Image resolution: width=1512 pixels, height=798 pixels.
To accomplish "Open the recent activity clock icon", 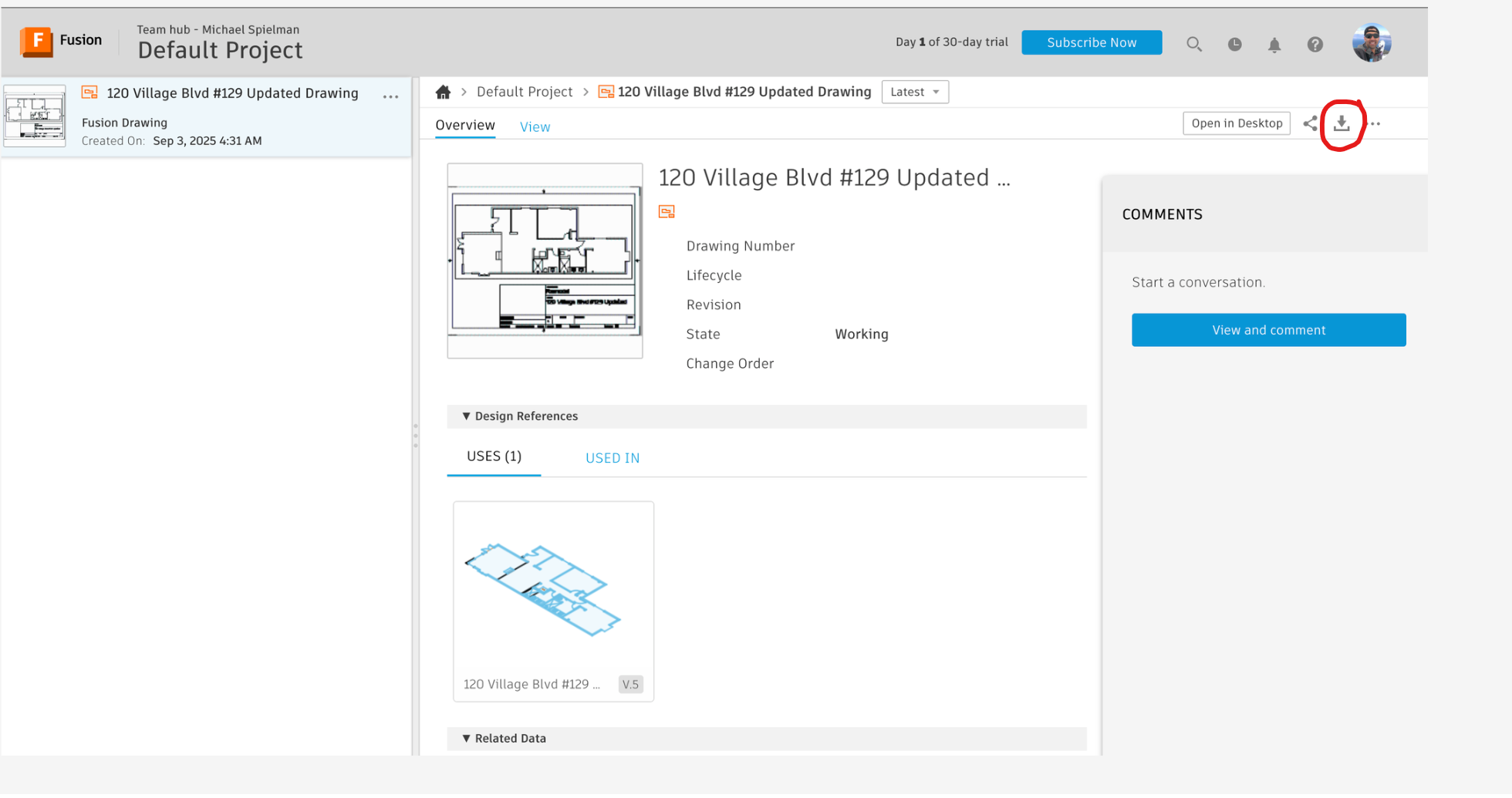I will (1234, 45).
